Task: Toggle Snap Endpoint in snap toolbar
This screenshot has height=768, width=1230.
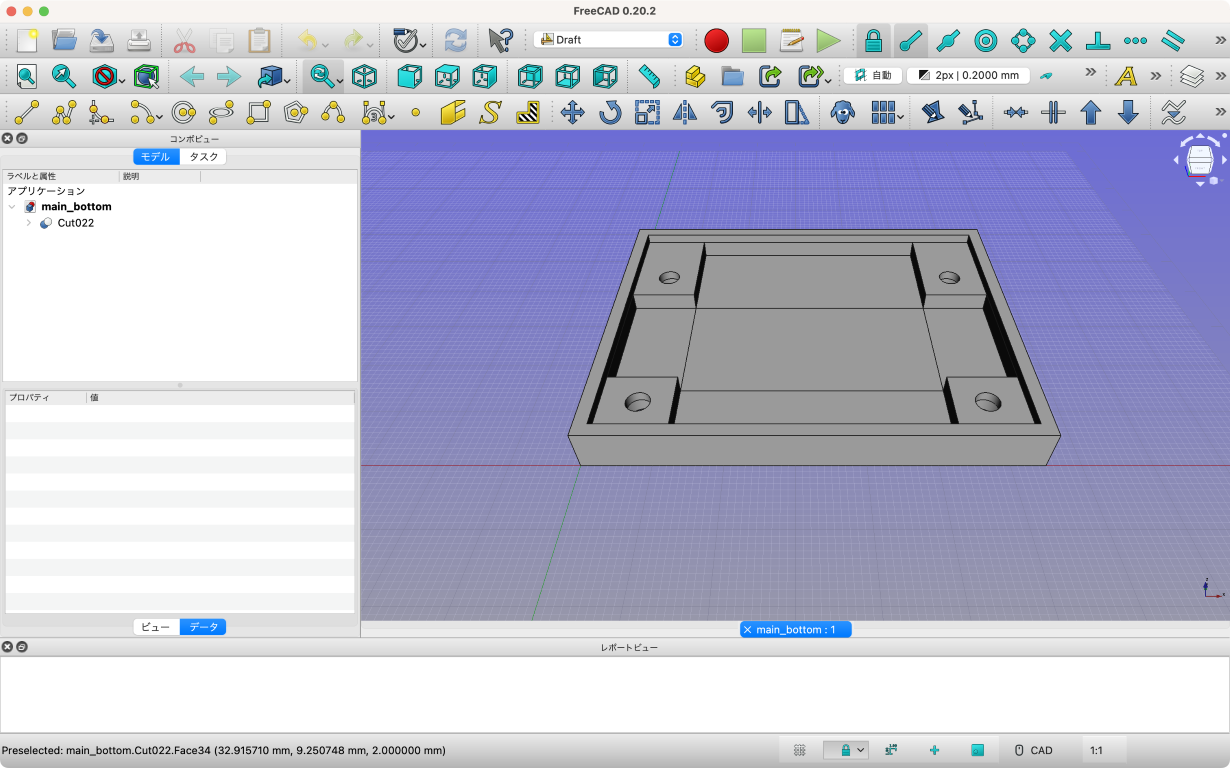Action: tap(910, 40)
